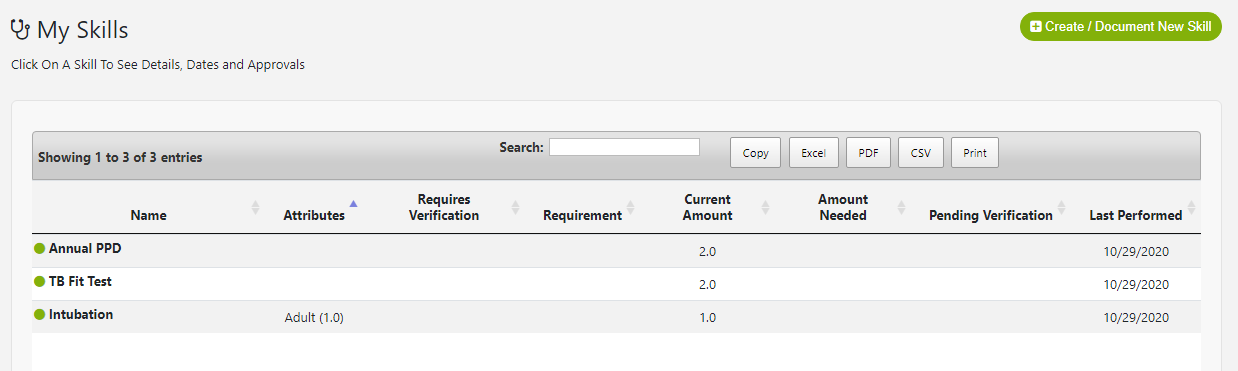Viewport: 1238px width, 371px height.
Task: Sort by Requires Verification column
Action: click(x=443, y=207)
